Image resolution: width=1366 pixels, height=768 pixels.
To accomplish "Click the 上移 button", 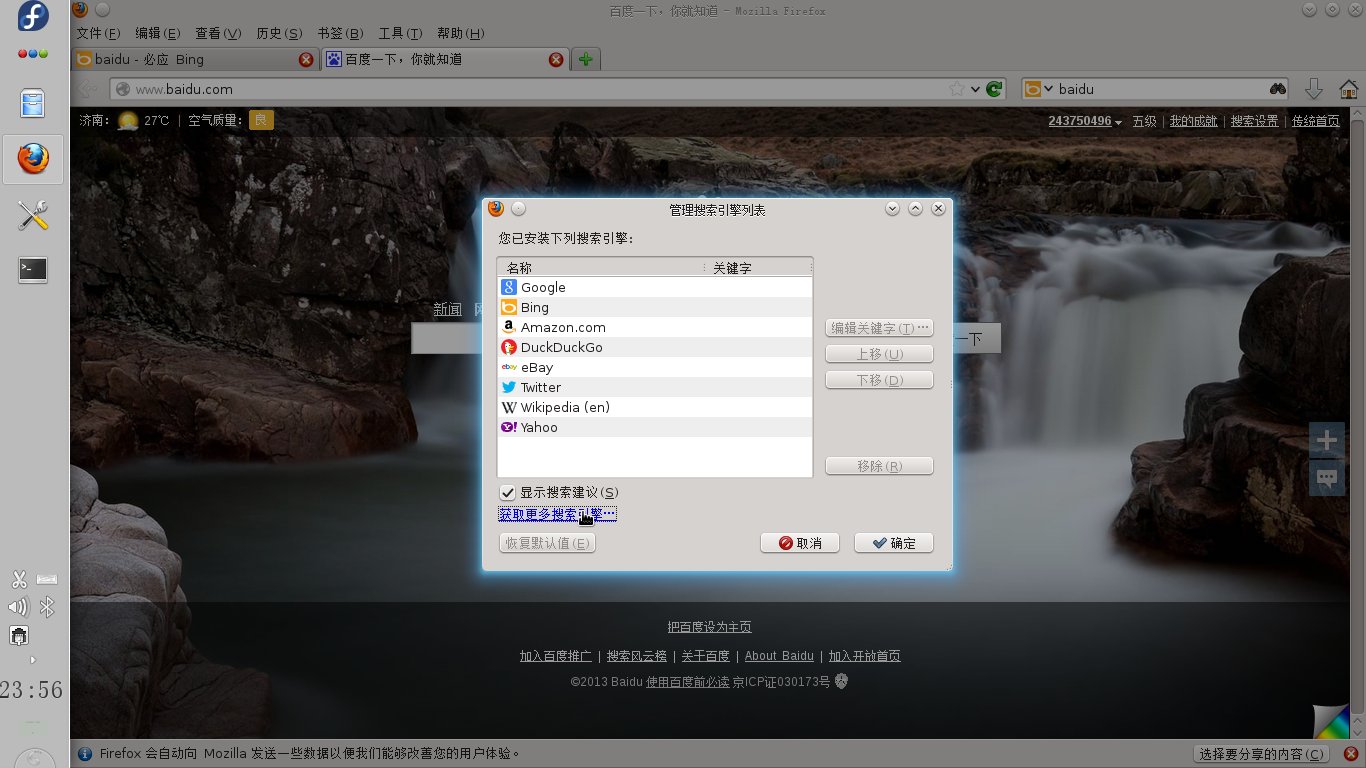I will 879,354.
